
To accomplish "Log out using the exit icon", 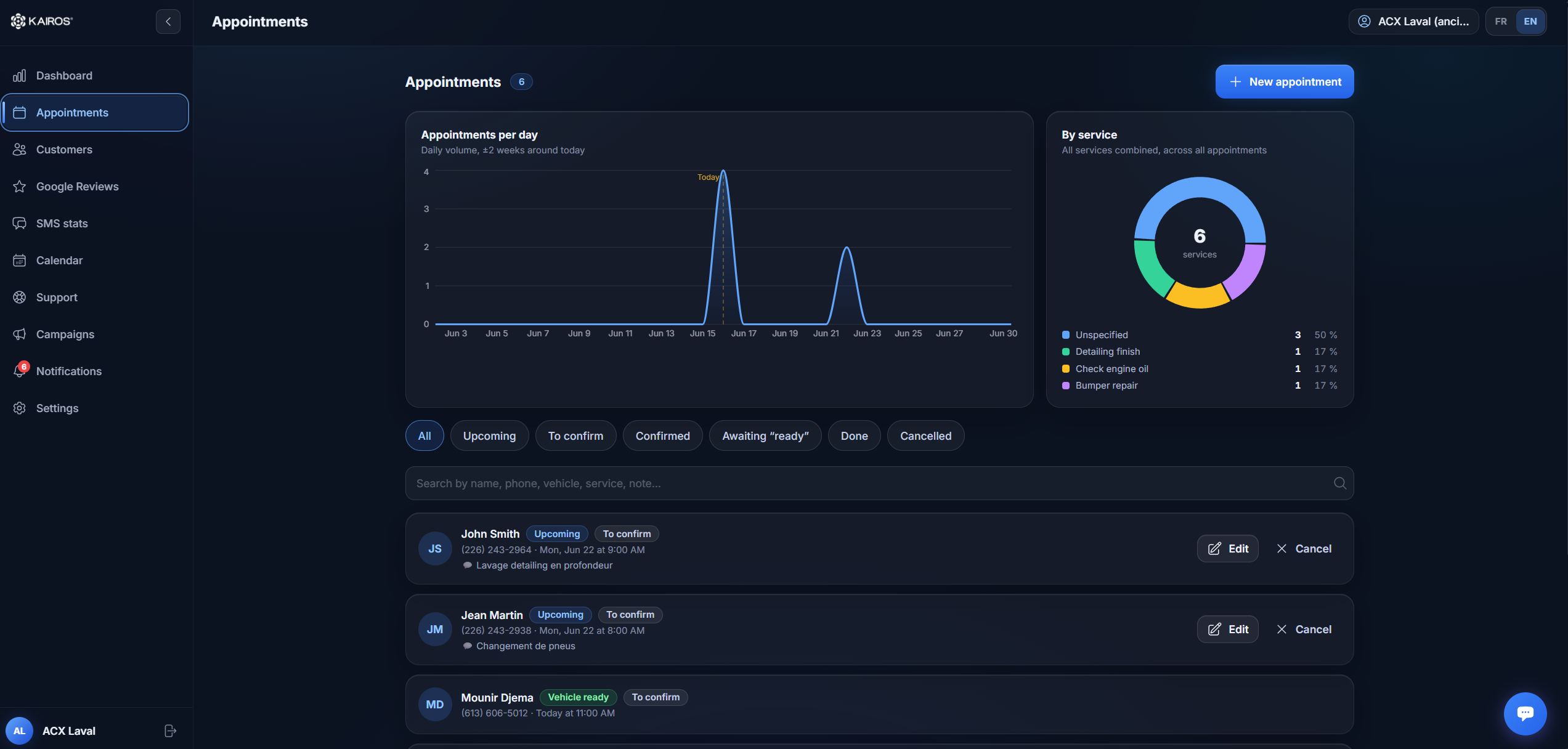I will 171,731.
